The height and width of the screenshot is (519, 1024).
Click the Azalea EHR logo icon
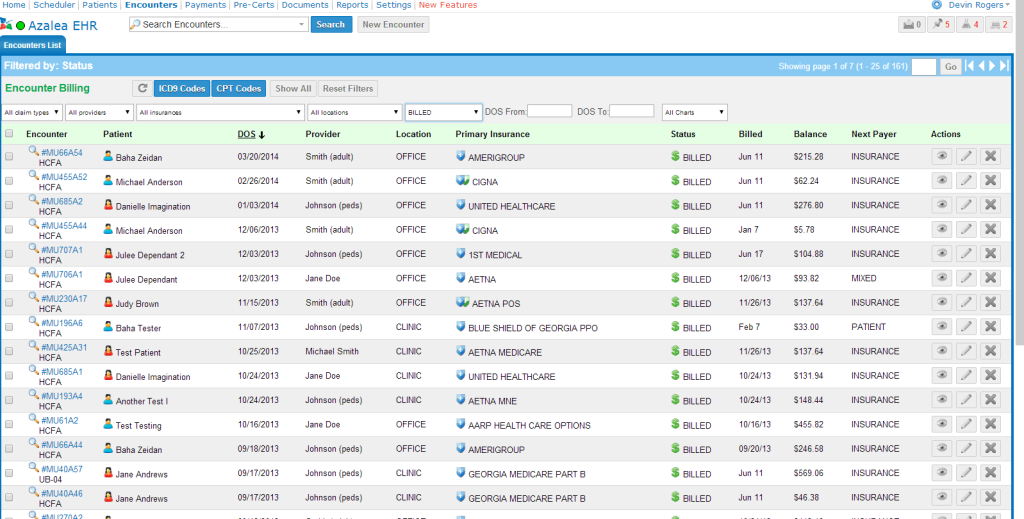6,24
